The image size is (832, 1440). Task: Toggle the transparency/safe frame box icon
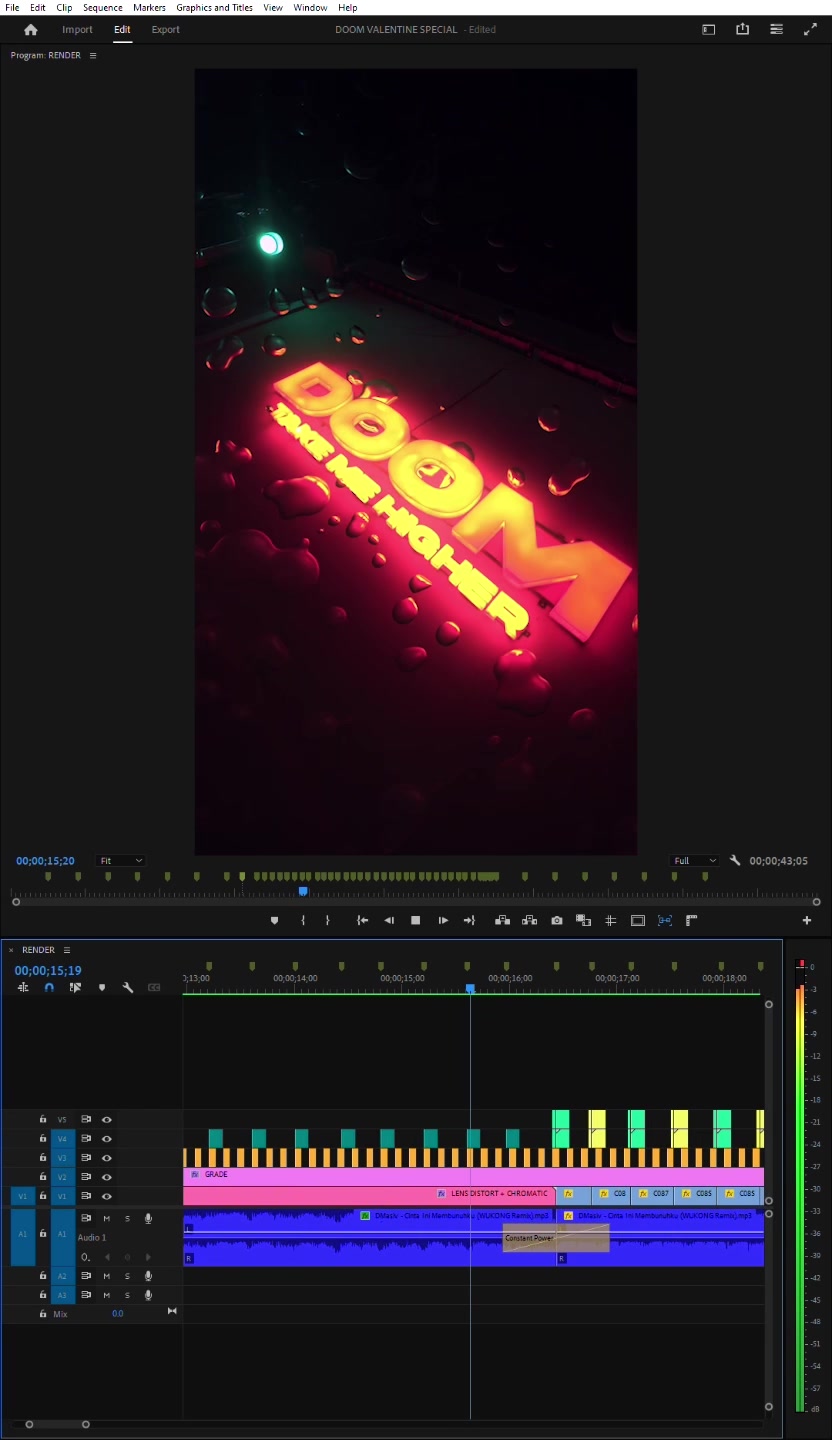point(637,921)
